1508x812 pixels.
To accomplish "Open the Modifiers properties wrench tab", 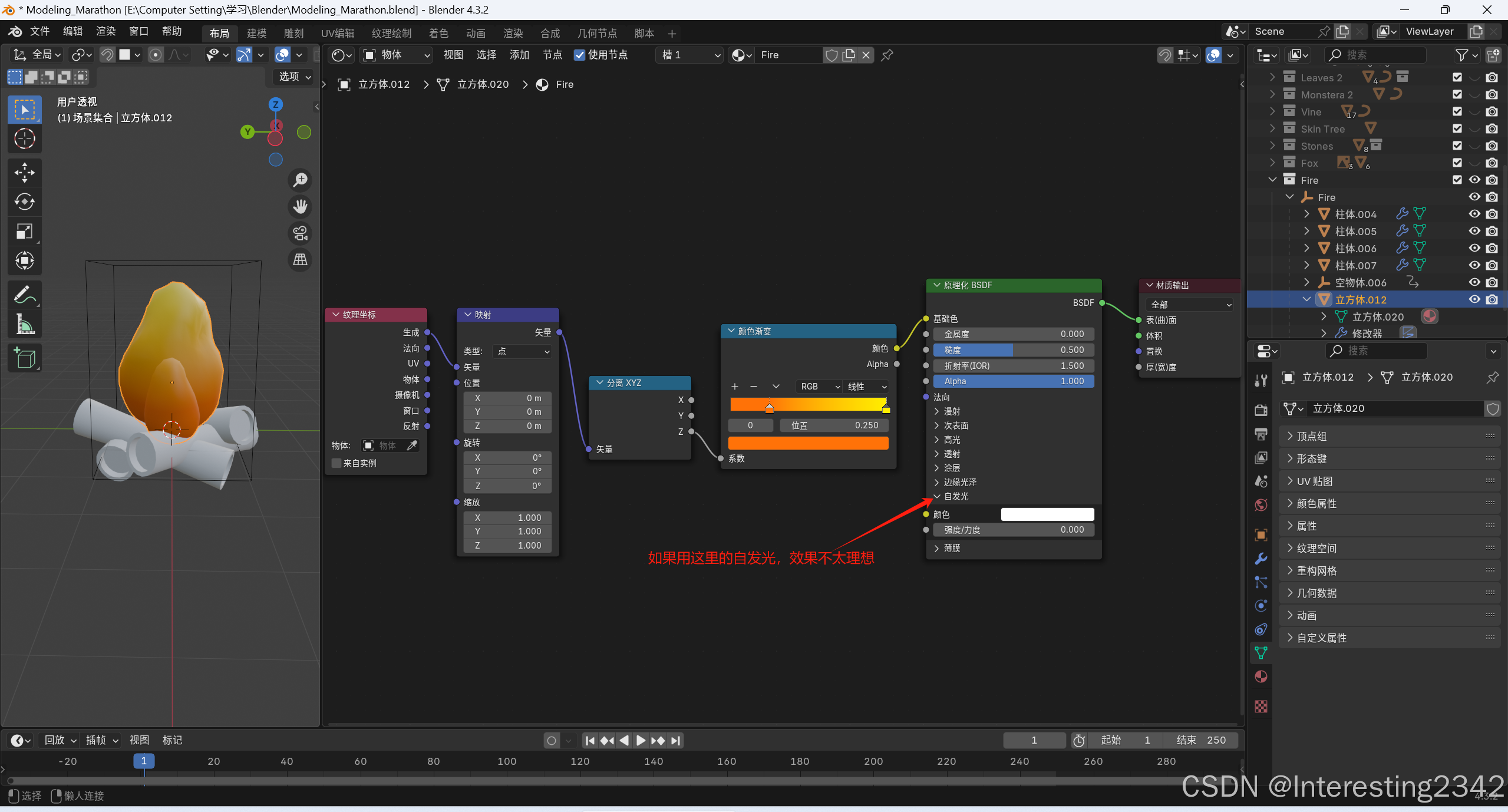I will [x=1261, y=559].
